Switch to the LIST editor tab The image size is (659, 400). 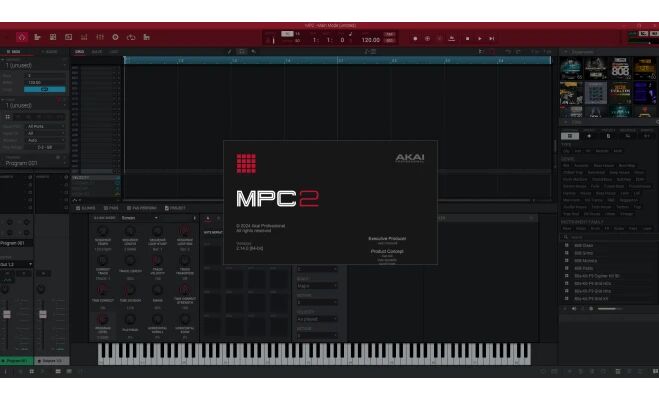pos(114,52)
